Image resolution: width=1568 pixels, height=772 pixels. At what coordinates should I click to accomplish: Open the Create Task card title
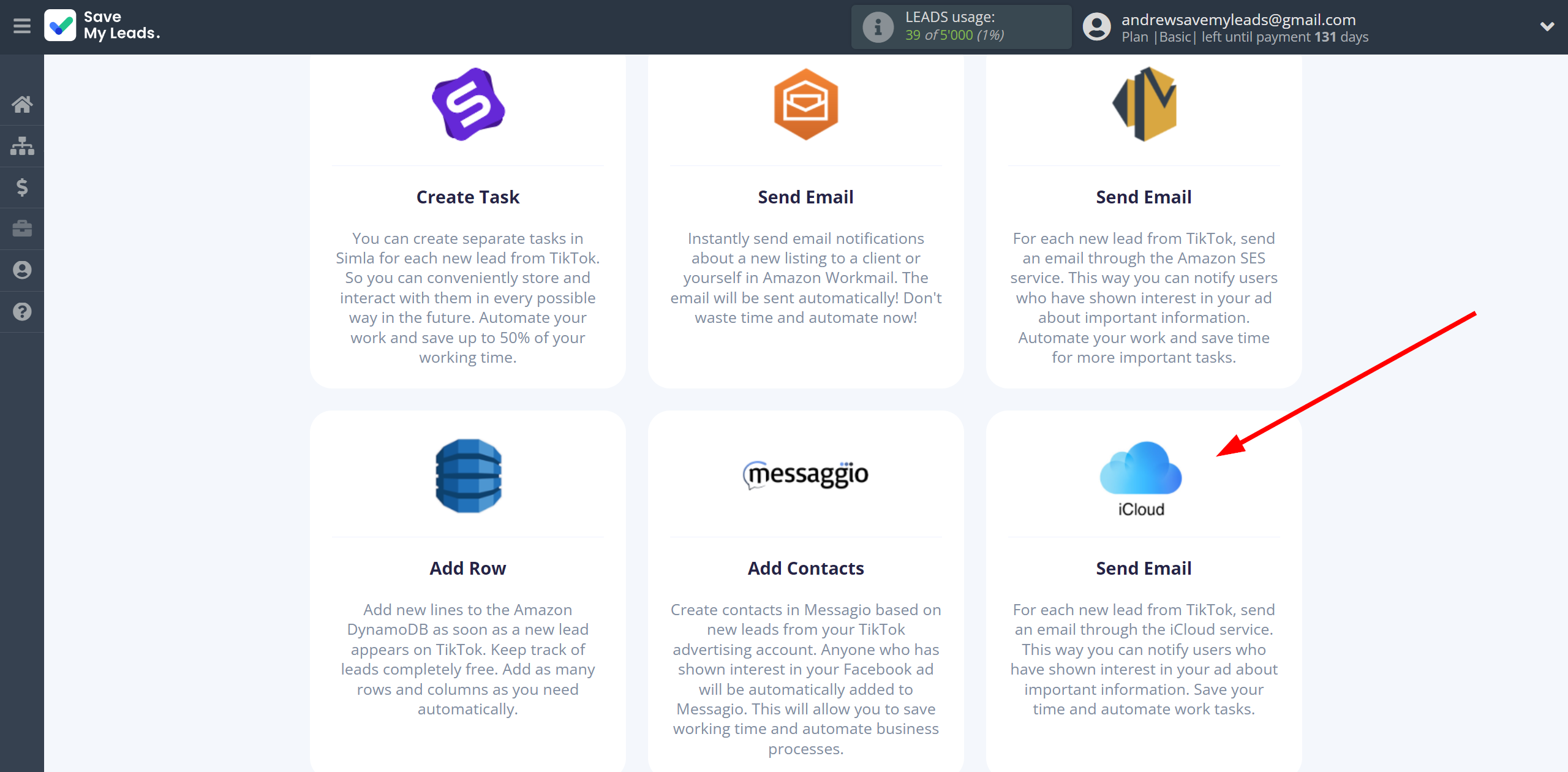pyautogui.click(x=468, y=197)
